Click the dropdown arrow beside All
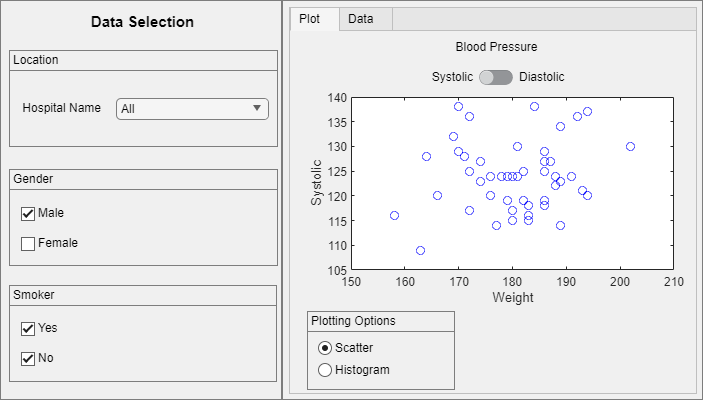 click(257, 108)
